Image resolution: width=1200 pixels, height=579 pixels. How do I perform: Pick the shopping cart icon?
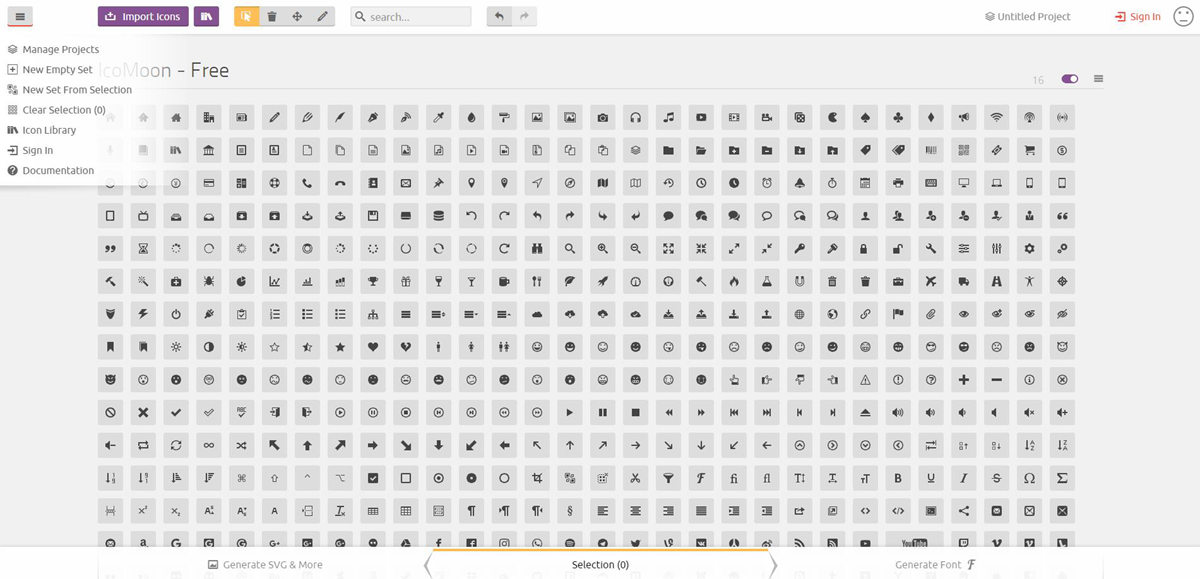(x=1029, y=150)
